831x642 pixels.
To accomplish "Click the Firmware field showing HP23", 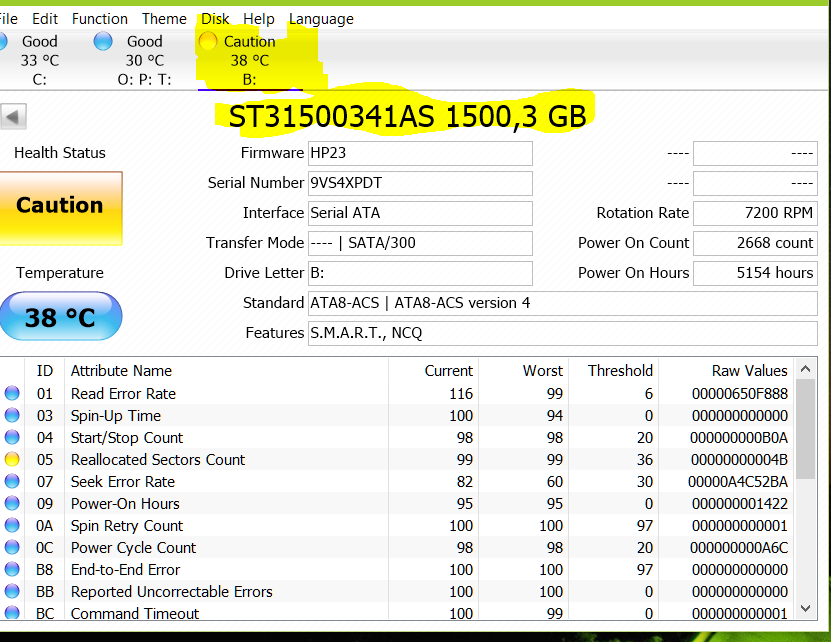I will (420, 153).
